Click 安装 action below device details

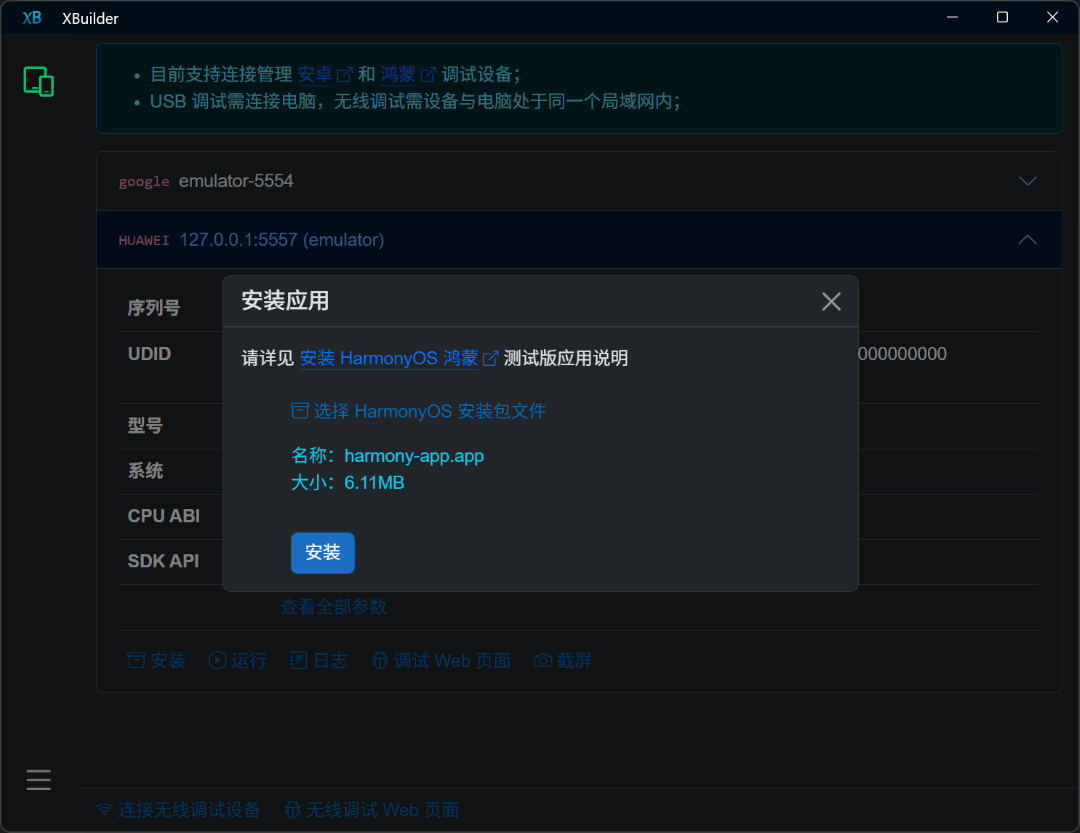(156, 661)
